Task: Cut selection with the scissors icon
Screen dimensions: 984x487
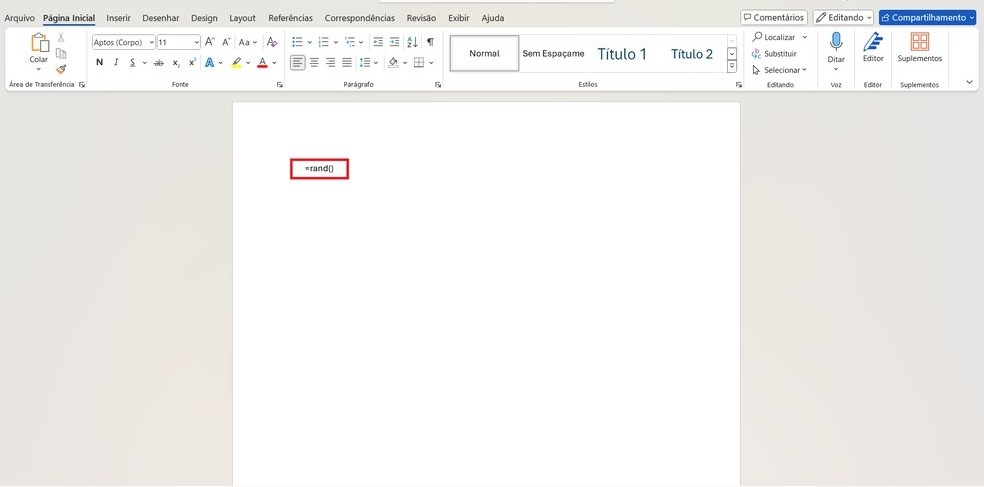Action: click(x=61, y=38)
